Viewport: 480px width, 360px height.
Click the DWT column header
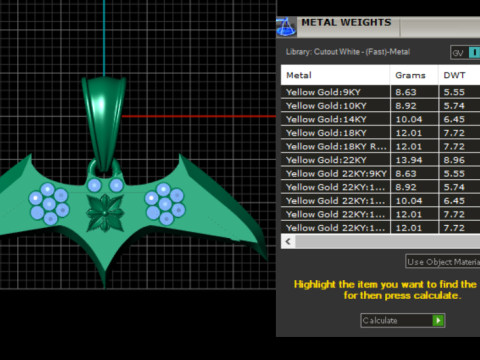(459, 75)
